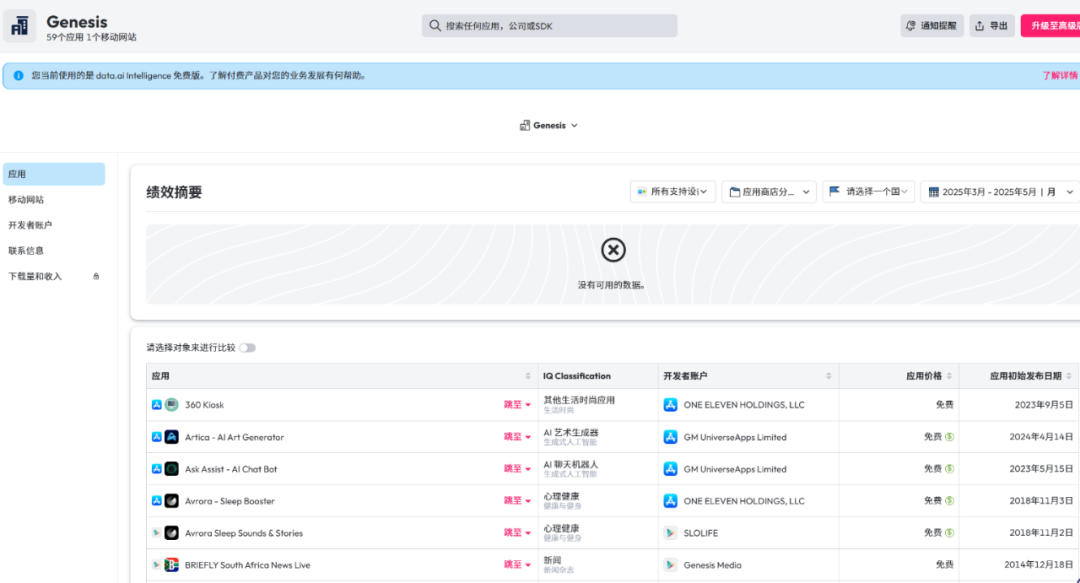Image resolution: width=1080 pixels, height=583 pixels.
Task: Click the blue info icon in banner
Action: tap(19, 76)
